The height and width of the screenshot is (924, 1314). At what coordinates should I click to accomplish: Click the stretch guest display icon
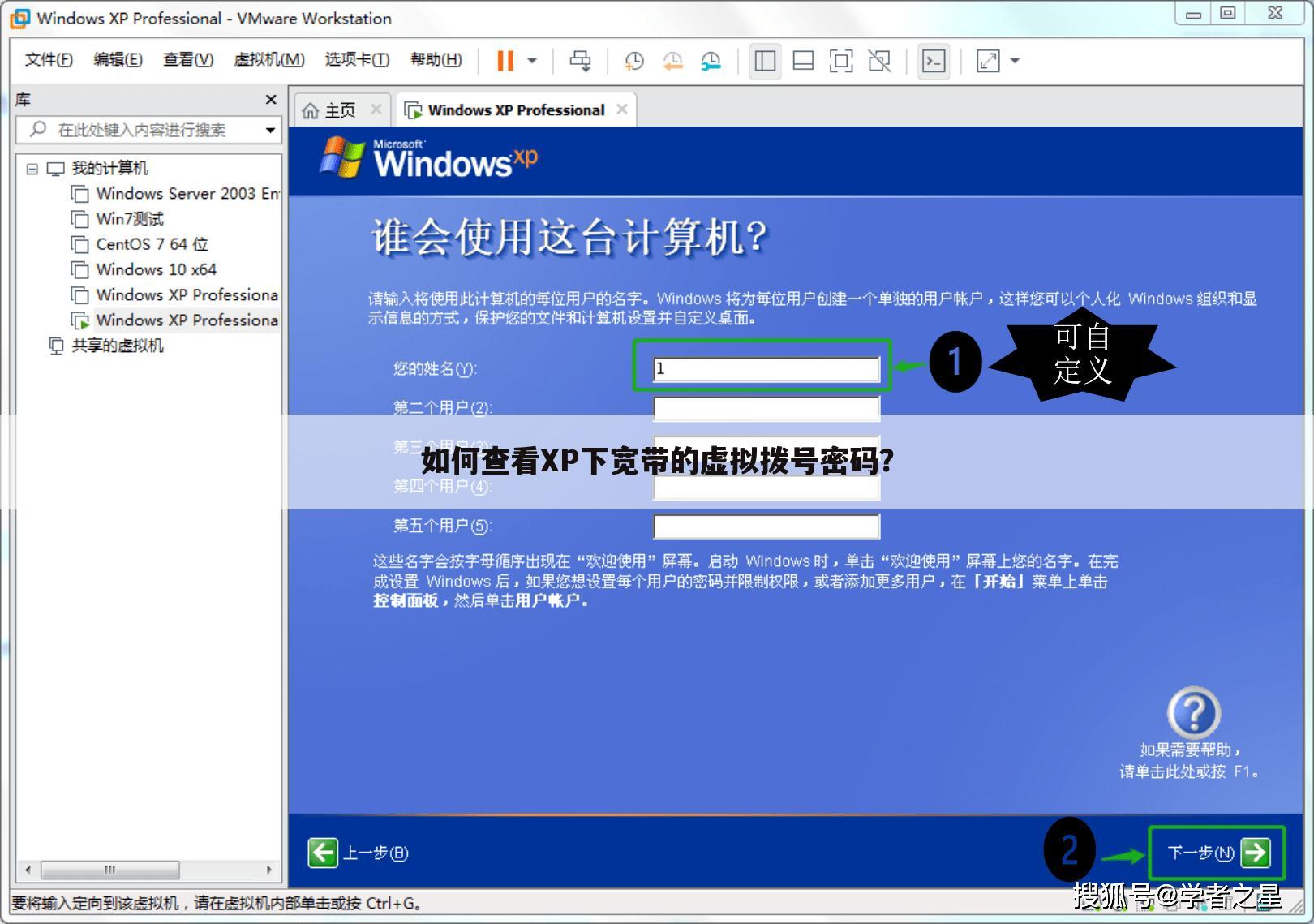988,61
